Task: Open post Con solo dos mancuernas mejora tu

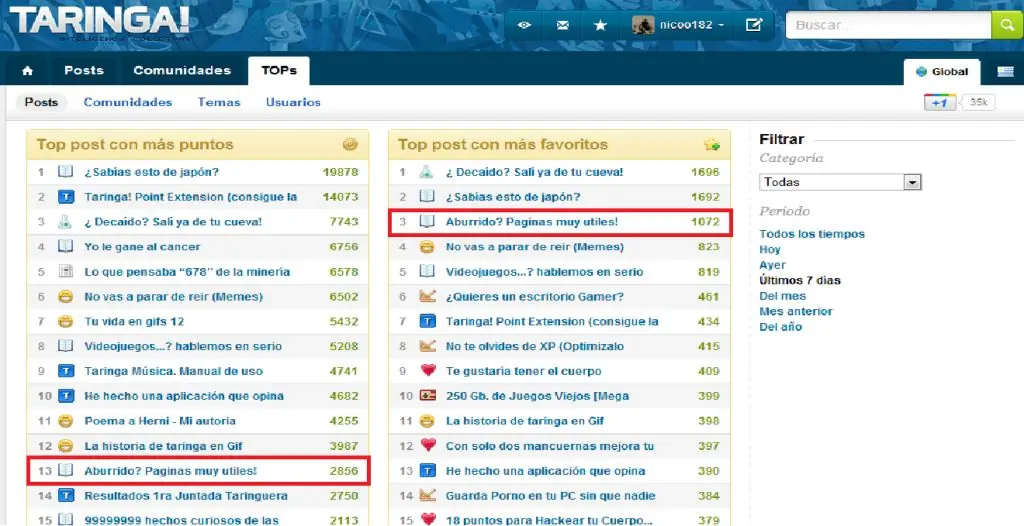Action: point(550,446)
